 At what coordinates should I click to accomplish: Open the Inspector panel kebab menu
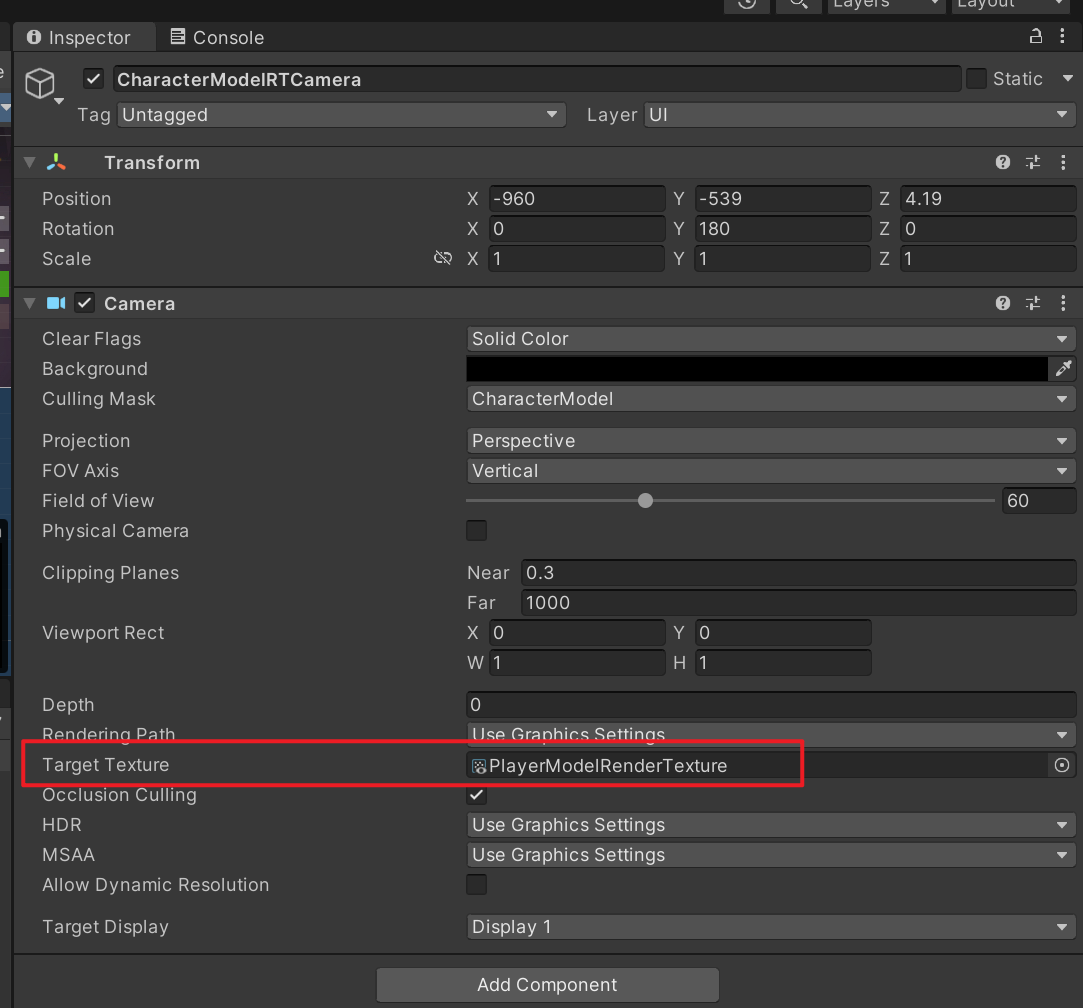[x=1062, y=37]
